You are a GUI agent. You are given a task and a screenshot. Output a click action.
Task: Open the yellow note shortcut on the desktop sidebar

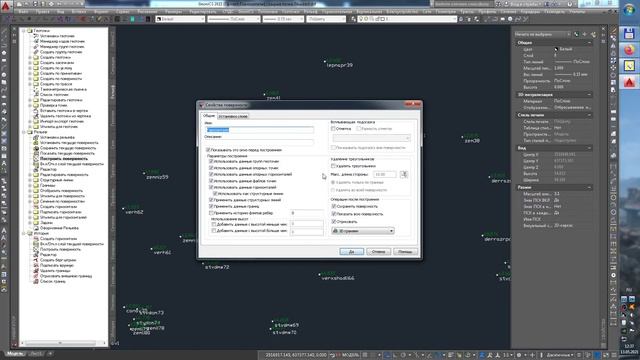coord(629,66)
